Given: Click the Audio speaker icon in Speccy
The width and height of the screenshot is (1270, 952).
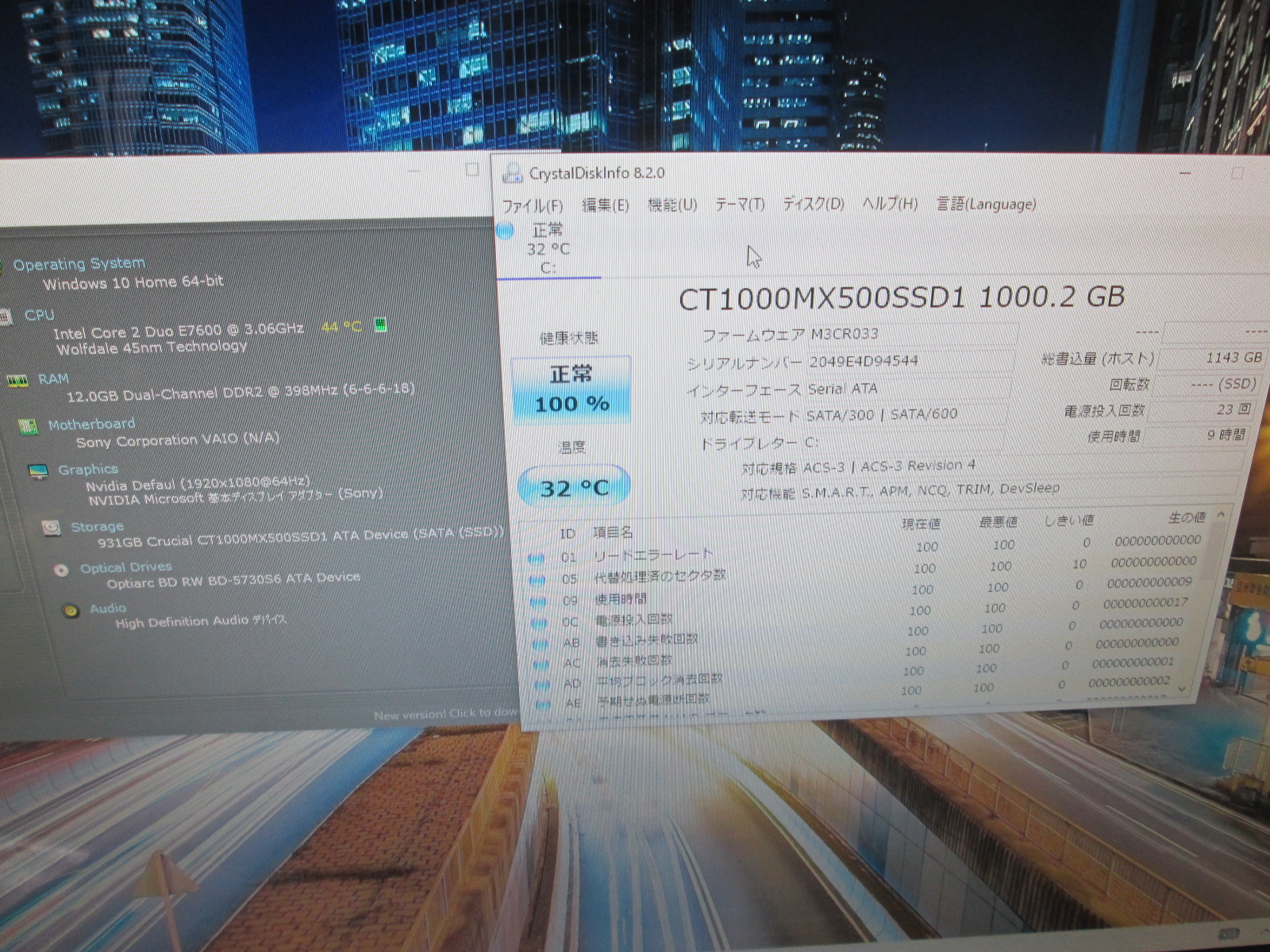Looking at the screenshot, I should pyautogui.click(x=71, y=611).
